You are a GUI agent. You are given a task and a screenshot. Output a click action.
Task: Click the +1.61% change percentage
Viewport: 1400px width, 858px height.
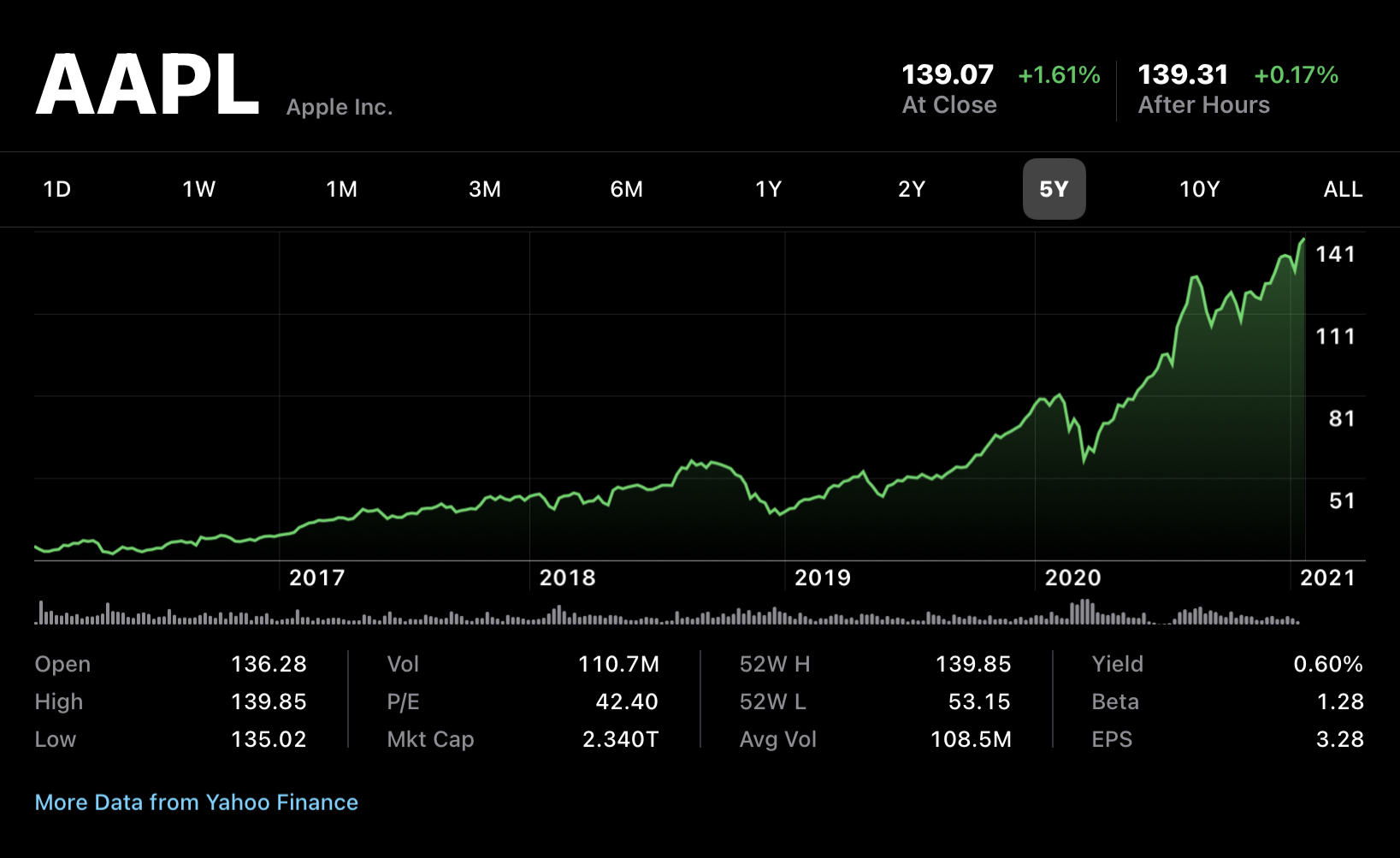tap(1059, 75)
